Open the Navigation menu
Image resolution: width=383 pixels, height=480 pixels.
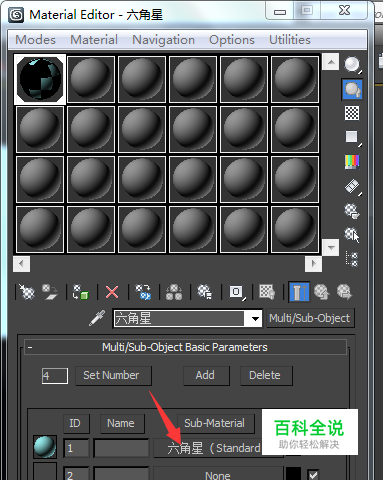click(x=163, y=40)
